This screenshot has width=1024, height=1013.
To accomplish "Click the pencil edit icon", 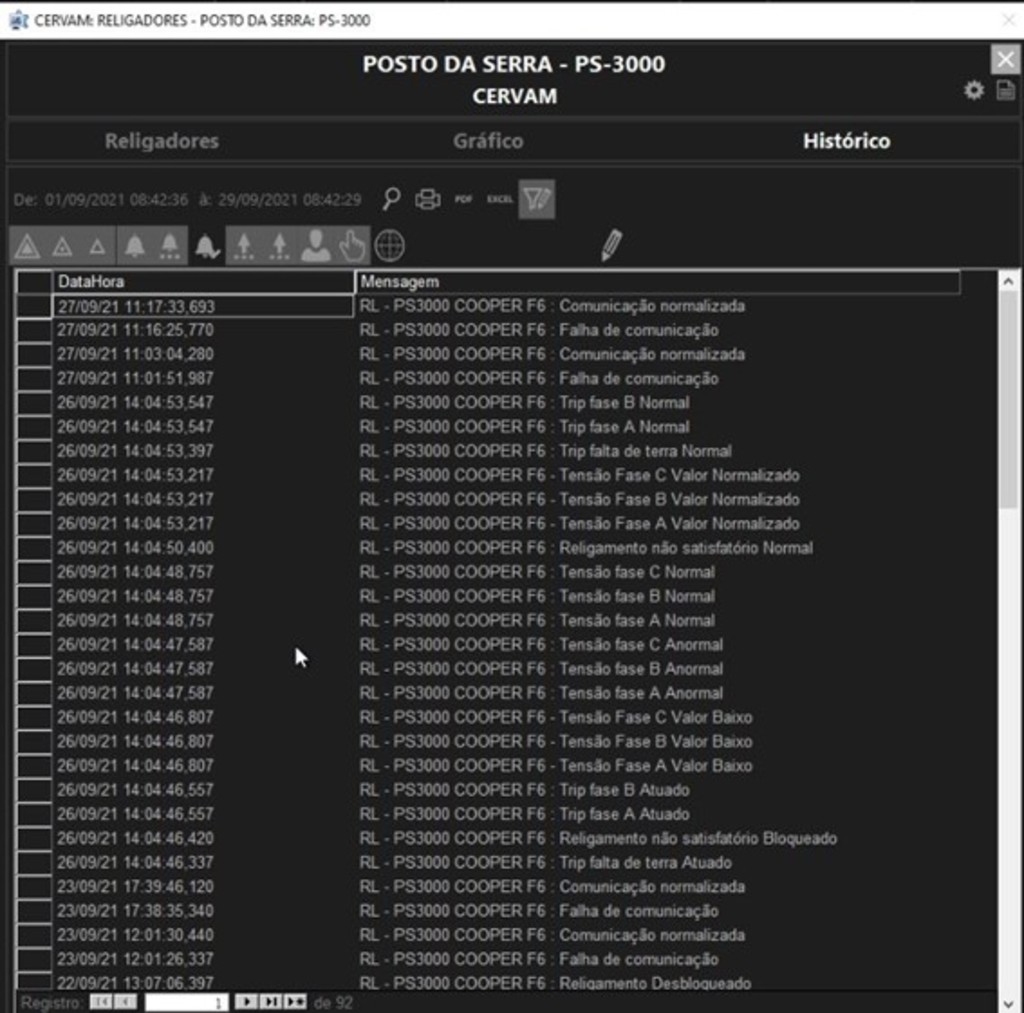I will tap(611, 245).
